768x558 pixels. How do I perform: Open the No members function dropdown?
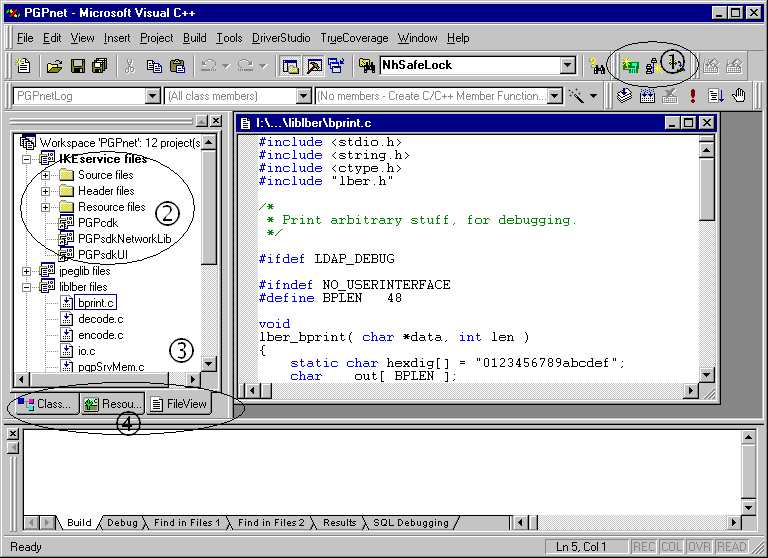[554, 96]
